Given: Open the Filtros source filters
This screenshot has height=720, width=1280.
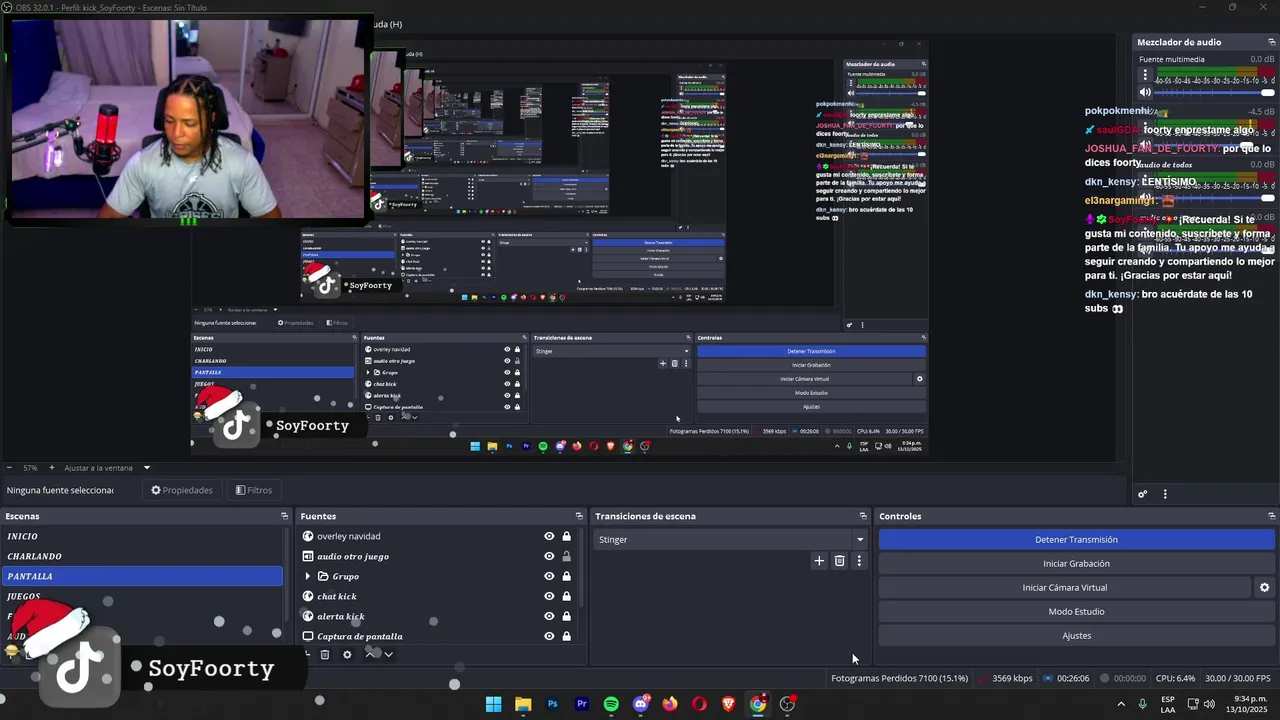Looking at the screenshot, I should tap(254, 490).
